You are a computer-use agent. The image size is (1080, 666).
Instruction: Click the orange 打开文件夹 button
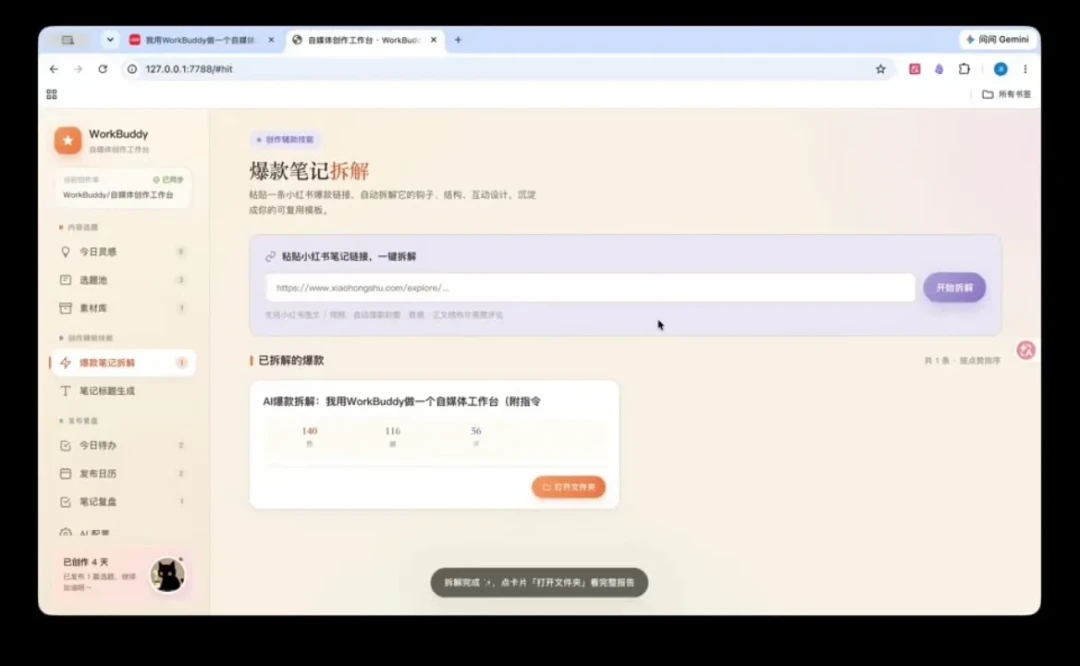[568, 487]
